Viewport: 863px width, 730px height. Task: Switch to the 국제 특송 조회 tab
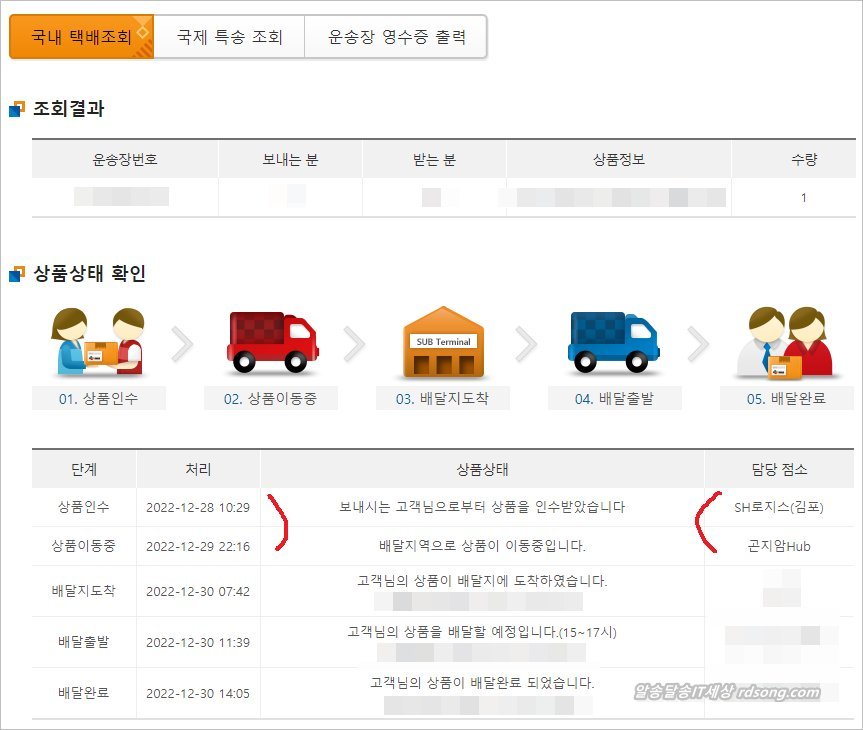[x=232, y=35]
